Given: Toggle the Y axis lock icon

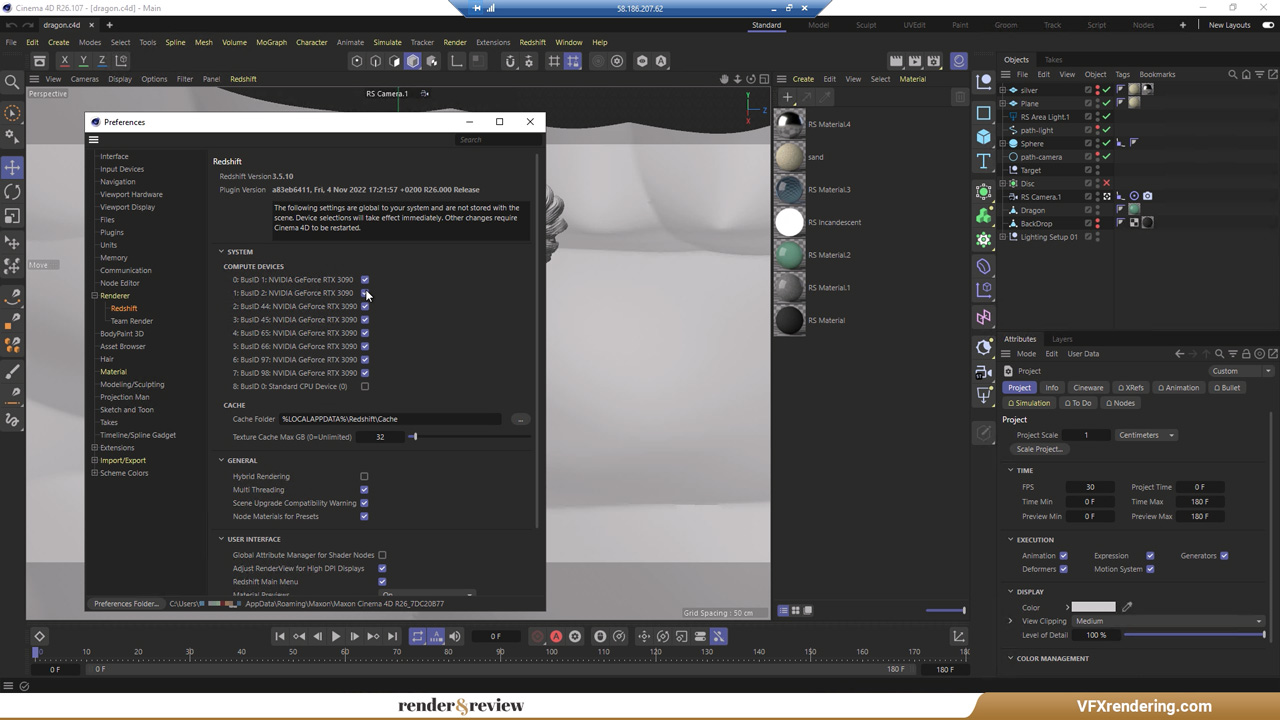Looking at the screenshot, I should pos(83,61).
